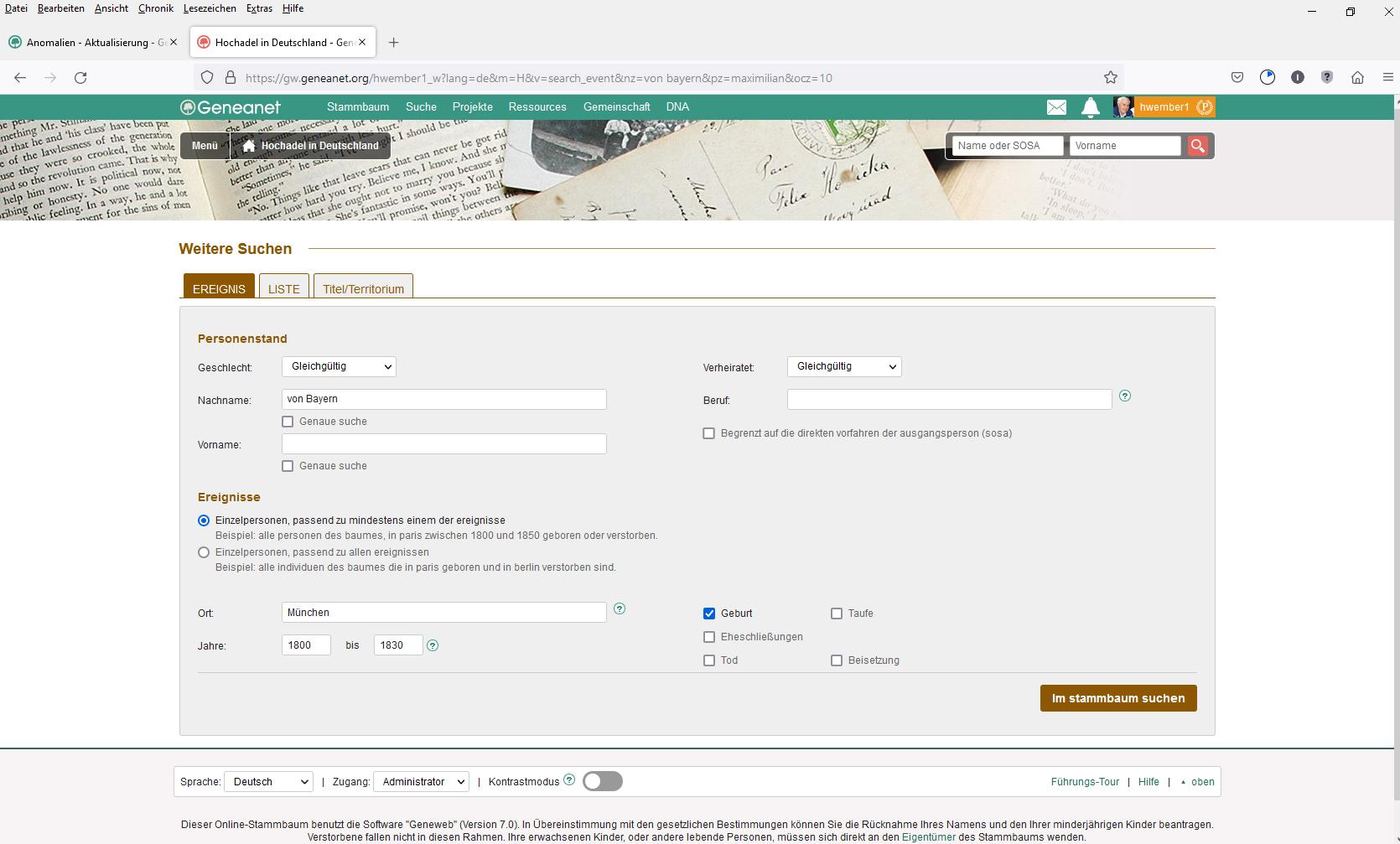The width and height of the screenshot is (1400, 844).
Task: Click 'Im stammbaum suchen' button
Action: coord(1118,698)
